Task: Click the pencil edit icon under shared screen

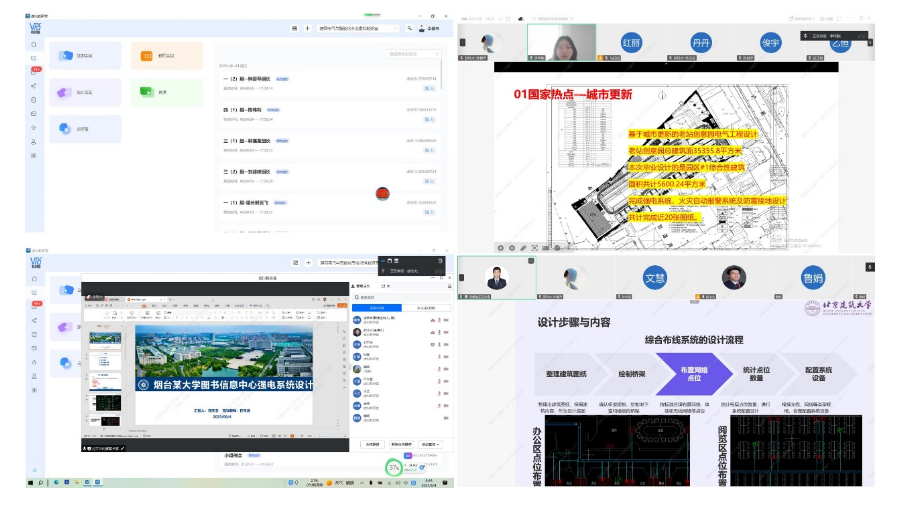Action: [x=522, y=247]
